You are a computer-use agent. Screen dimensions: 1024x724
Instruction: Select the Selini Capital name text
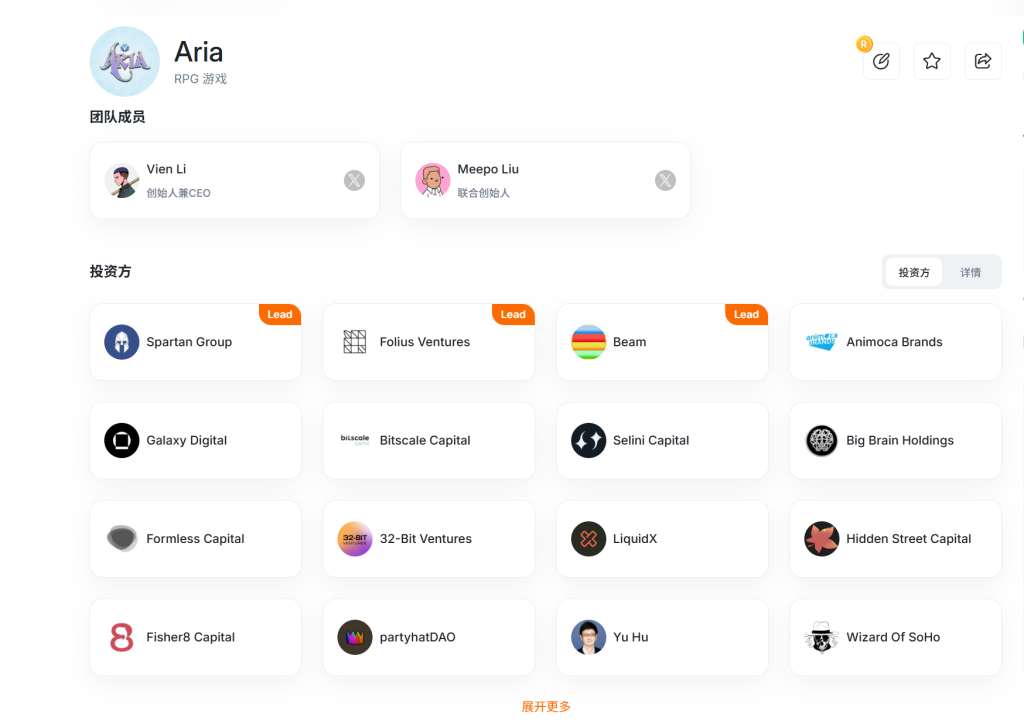pos(650,441)
